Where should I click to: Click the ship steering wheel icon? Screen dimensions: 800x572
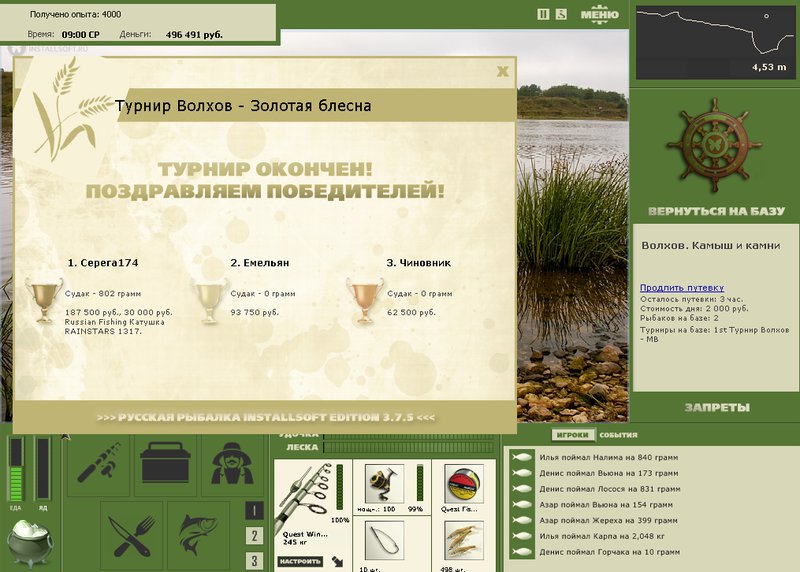point(714,145)
